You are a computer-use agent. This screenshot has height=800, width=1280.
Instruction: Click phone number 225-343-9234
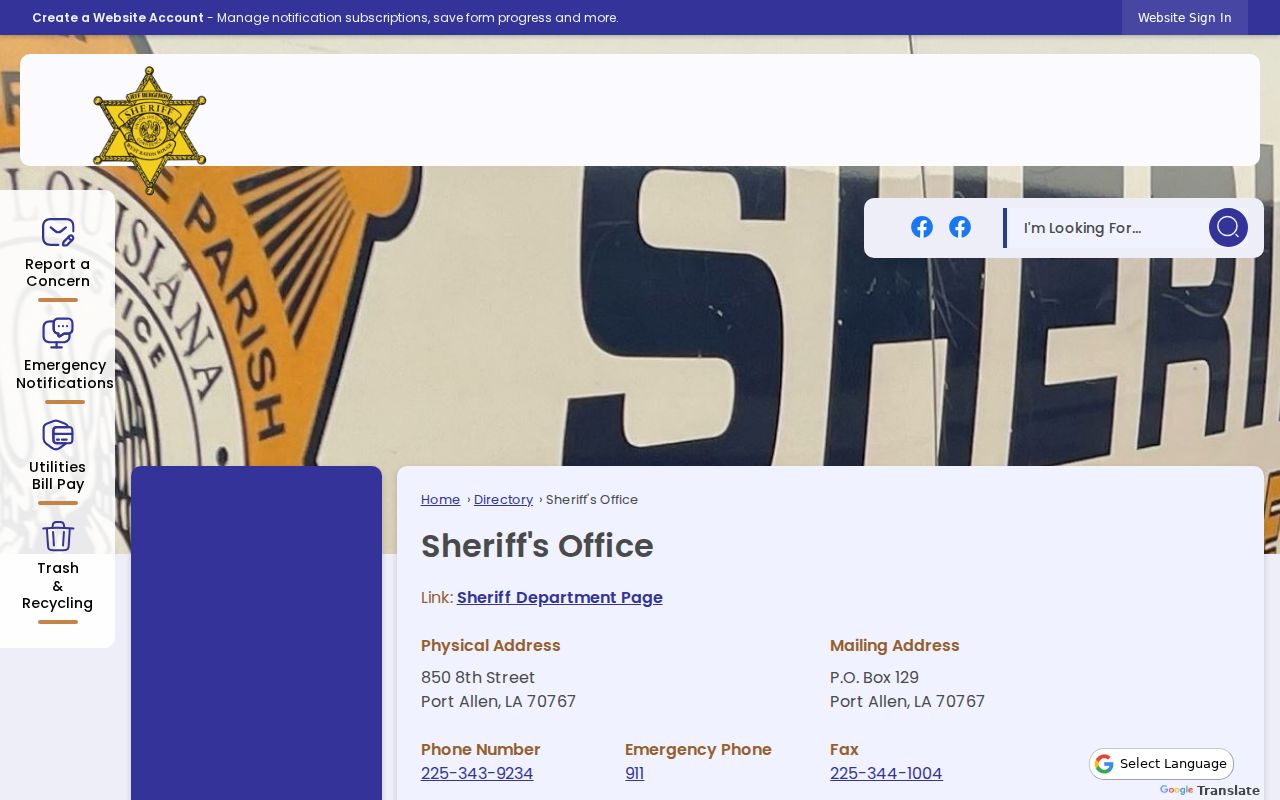[x=477, y=774]
